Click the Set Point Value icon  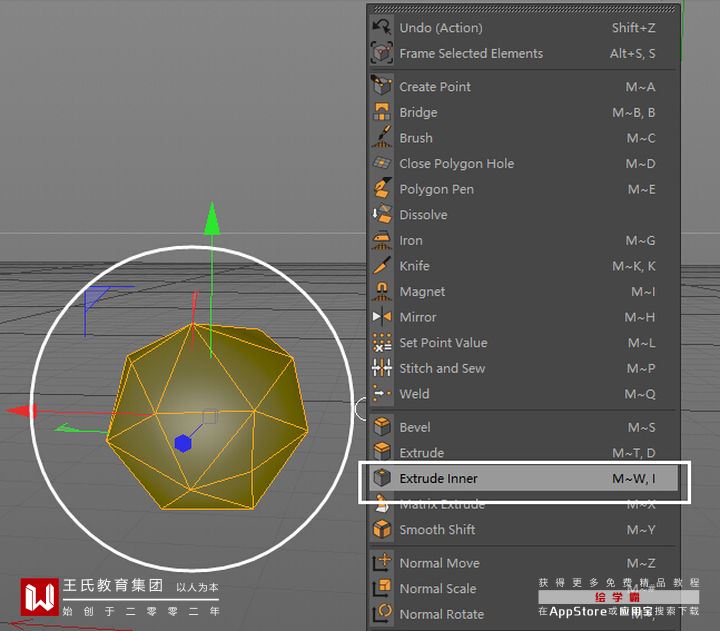[x=382, y=343]
